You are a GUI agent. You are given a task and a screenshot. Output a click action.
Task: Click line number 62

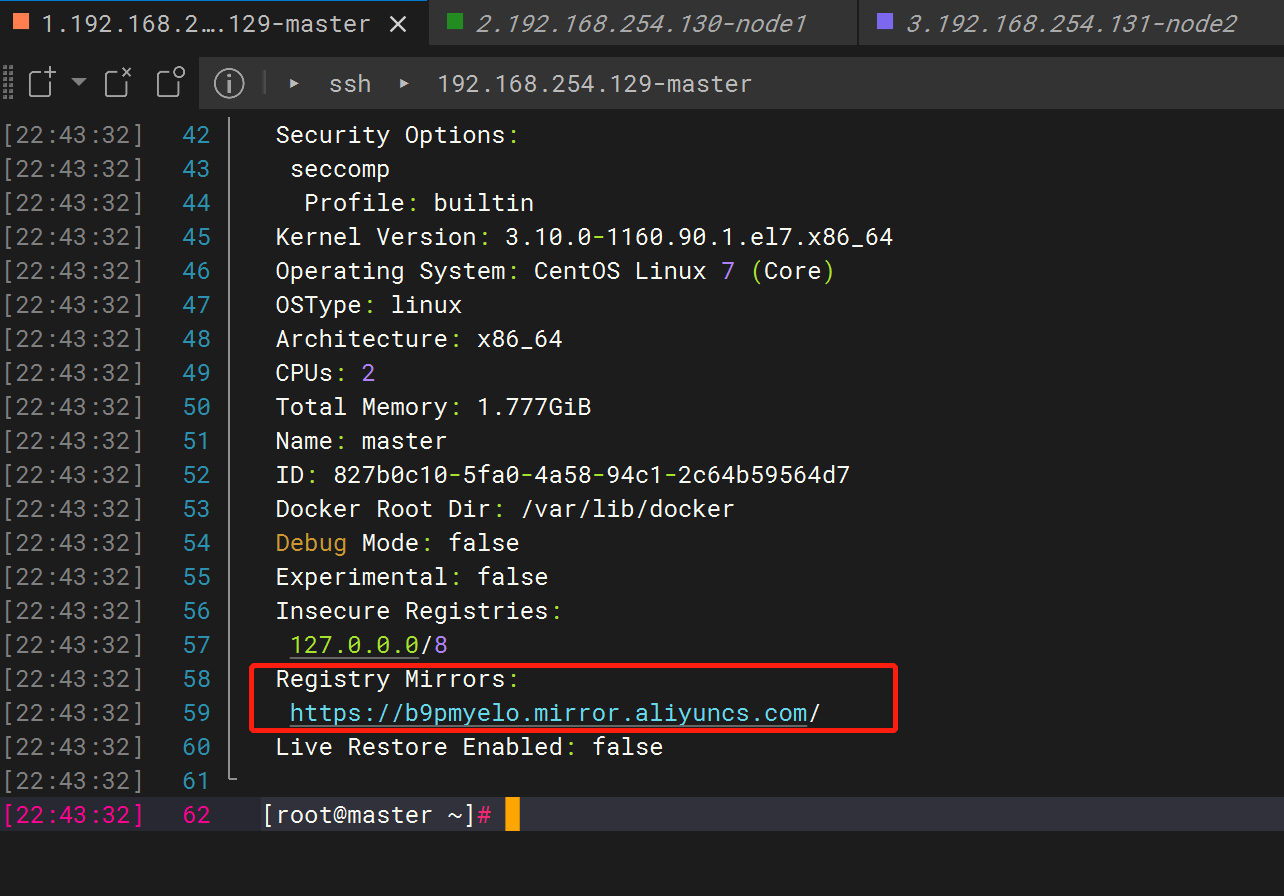click(197, 815)
